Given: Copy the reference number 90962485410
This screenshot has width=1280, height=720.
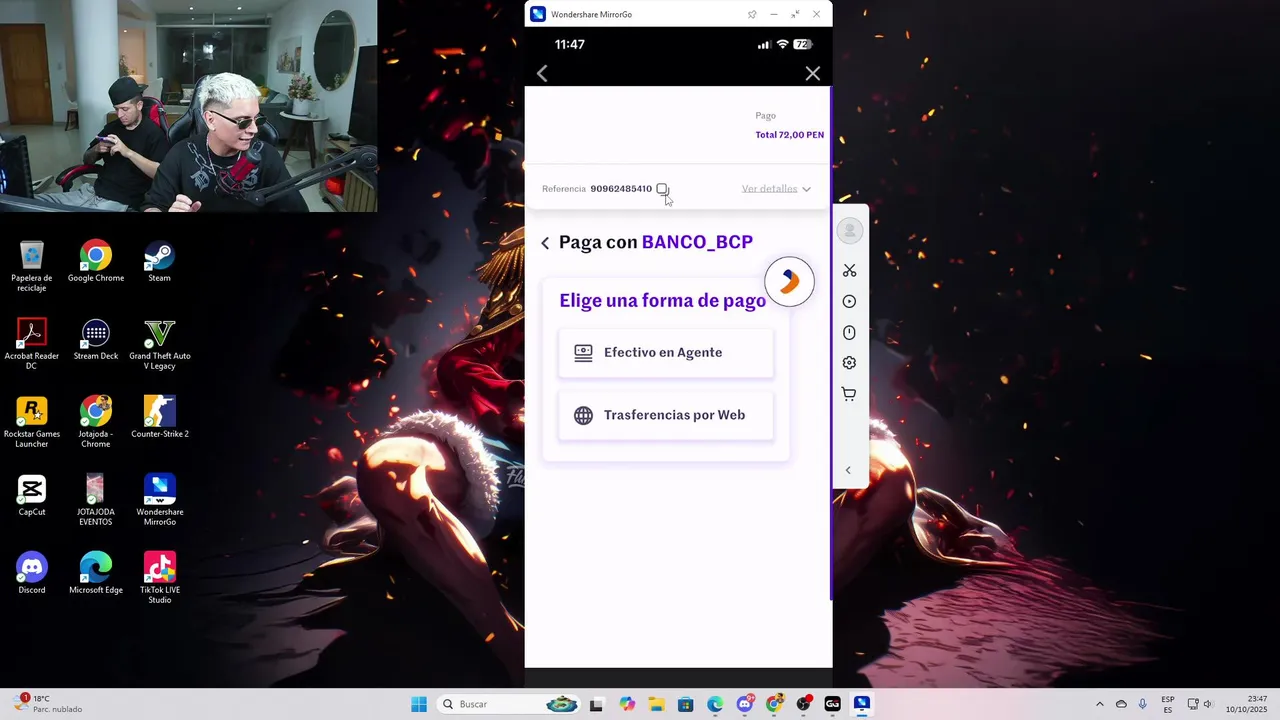Looking at the screenshot, I should pyautogui.click(x=662, y=189).
